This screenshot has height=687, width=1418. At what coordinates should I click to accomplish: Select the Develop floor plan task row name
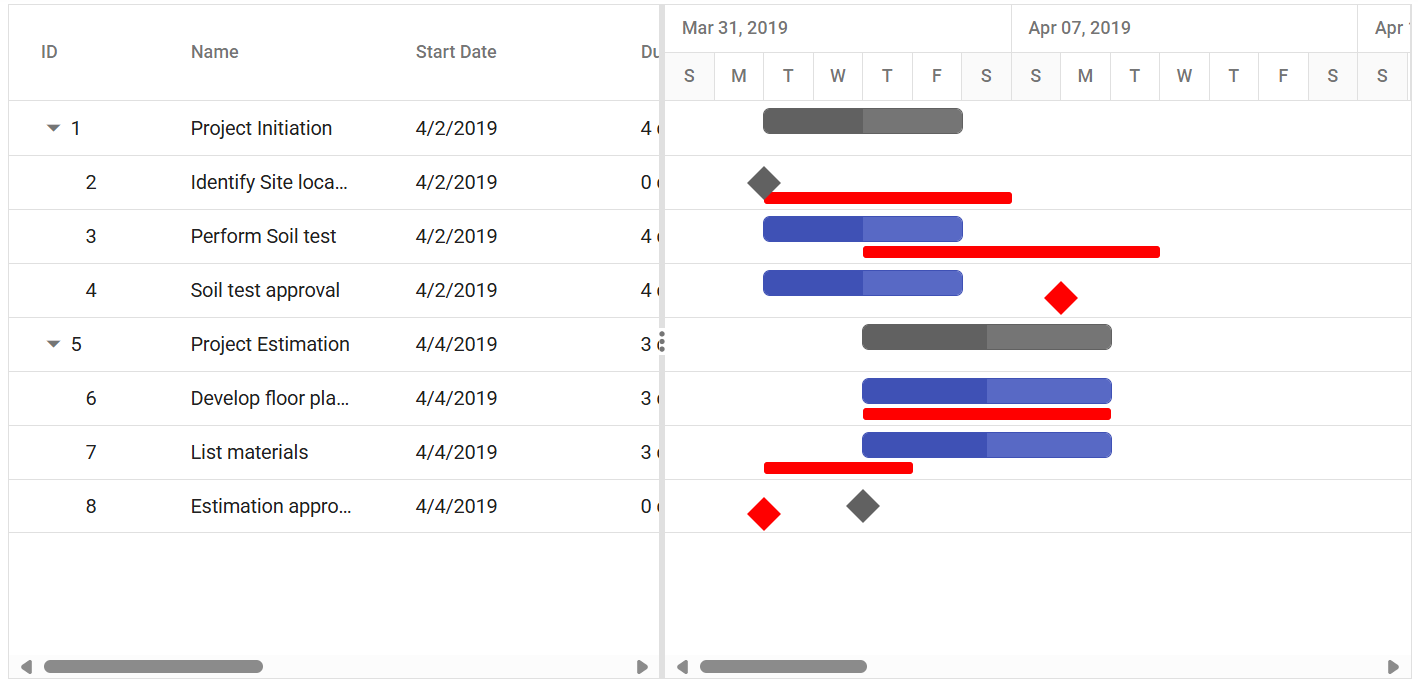pos(270,398)
